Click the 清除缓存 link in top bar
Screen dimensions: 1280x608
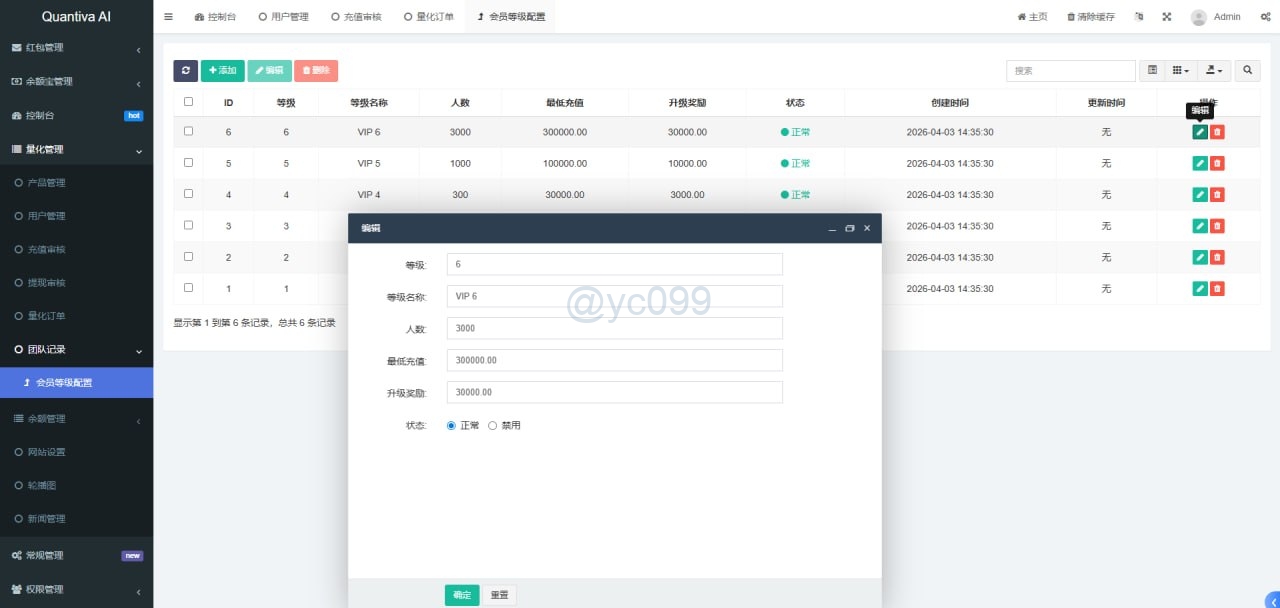1090,17
